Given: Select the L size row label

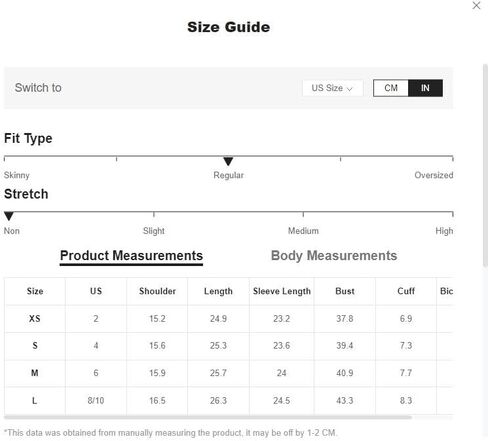Looking at the screenshot, I should (35, 401).
